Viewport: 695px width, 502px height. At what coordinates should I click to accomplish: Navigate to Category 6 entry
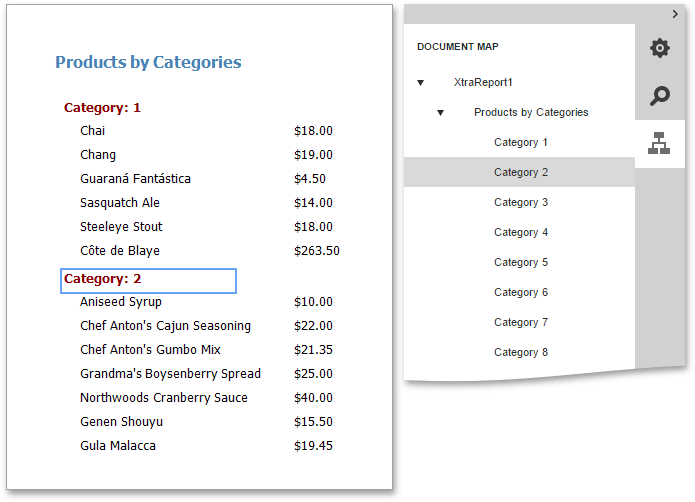pyautogui.click(x=519, y=292)
